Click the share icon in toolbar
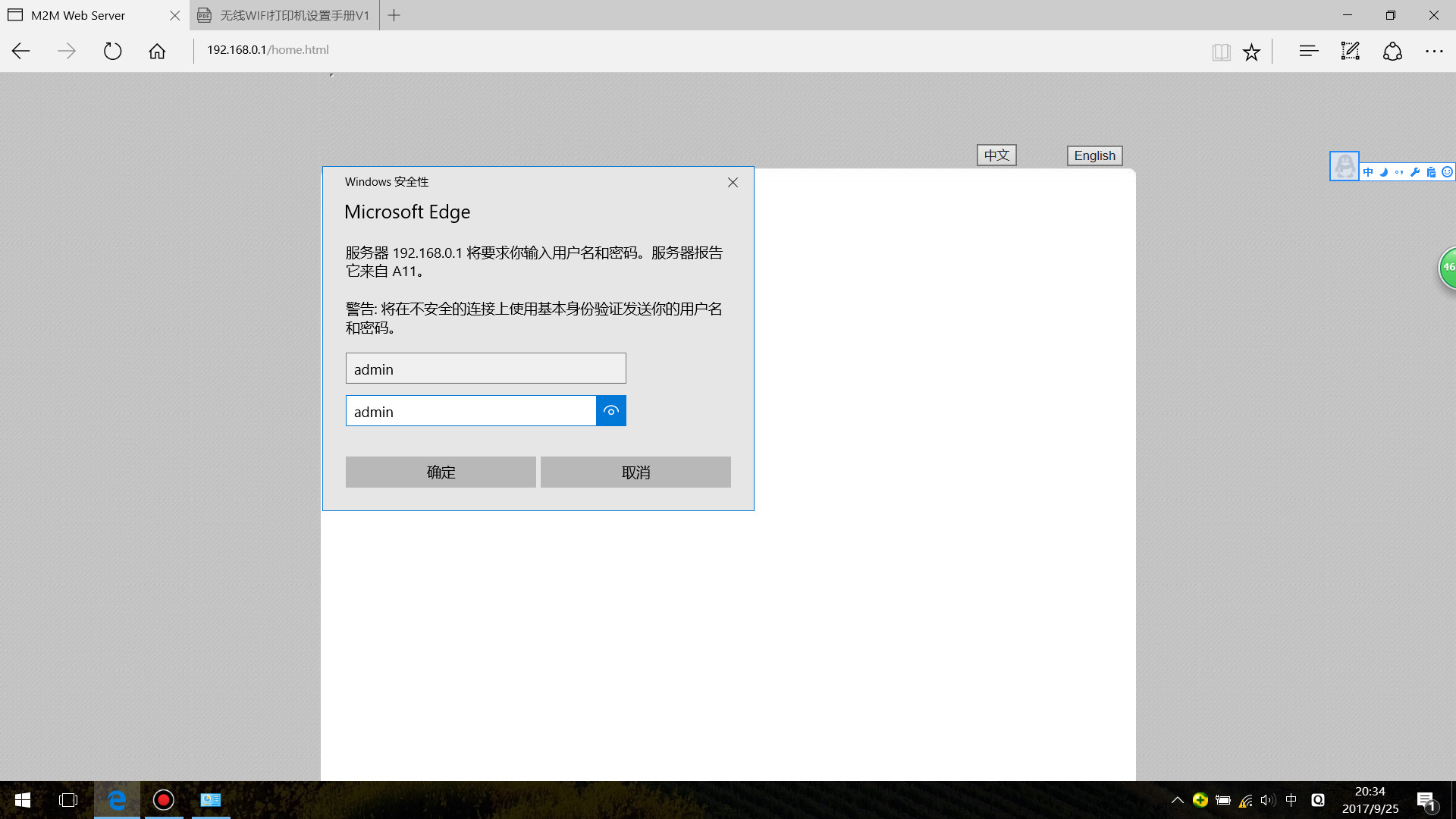Viewport: 1456px width, 819px height. pyautogui.click(x=1392, y=51)
